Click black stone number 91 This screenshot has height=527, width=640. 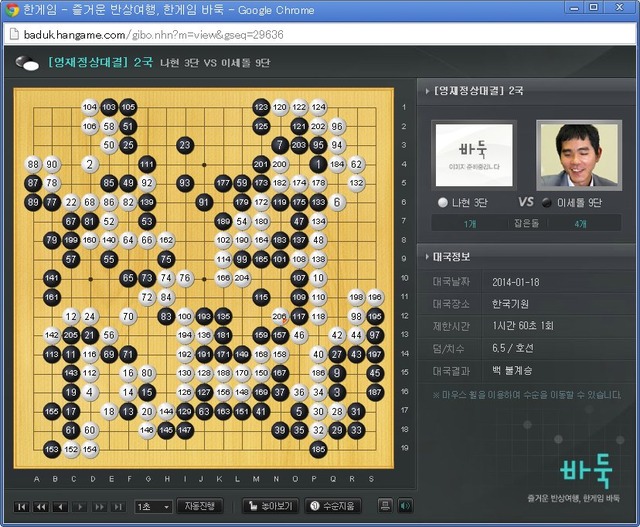204,202
